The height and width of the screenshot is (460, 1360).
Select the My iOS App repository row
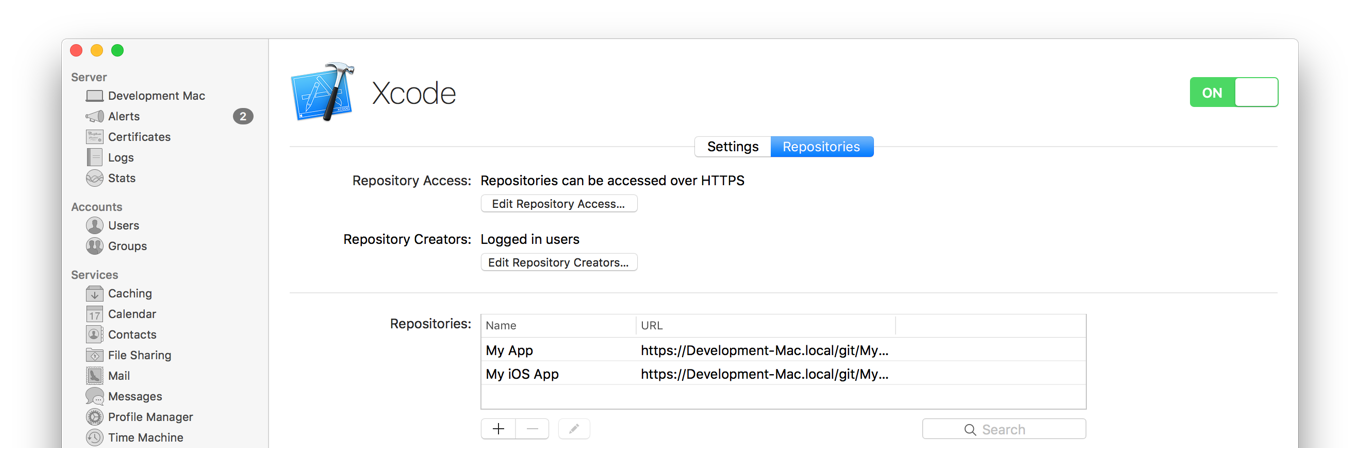point(783,374)
